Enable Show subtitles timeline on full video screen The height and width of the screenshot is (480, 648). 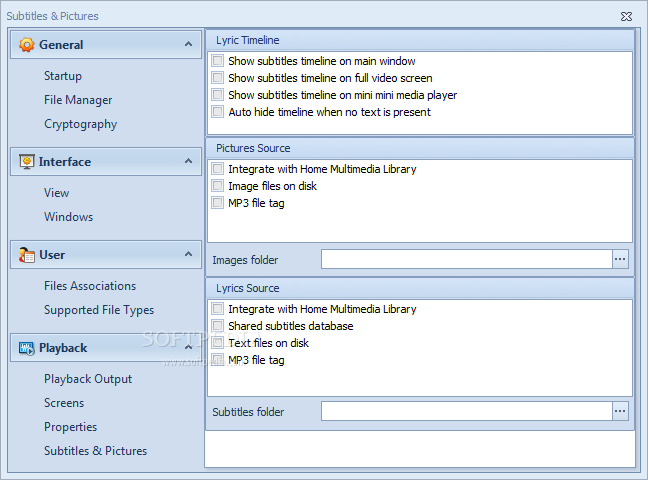click(x=217, y=78)
